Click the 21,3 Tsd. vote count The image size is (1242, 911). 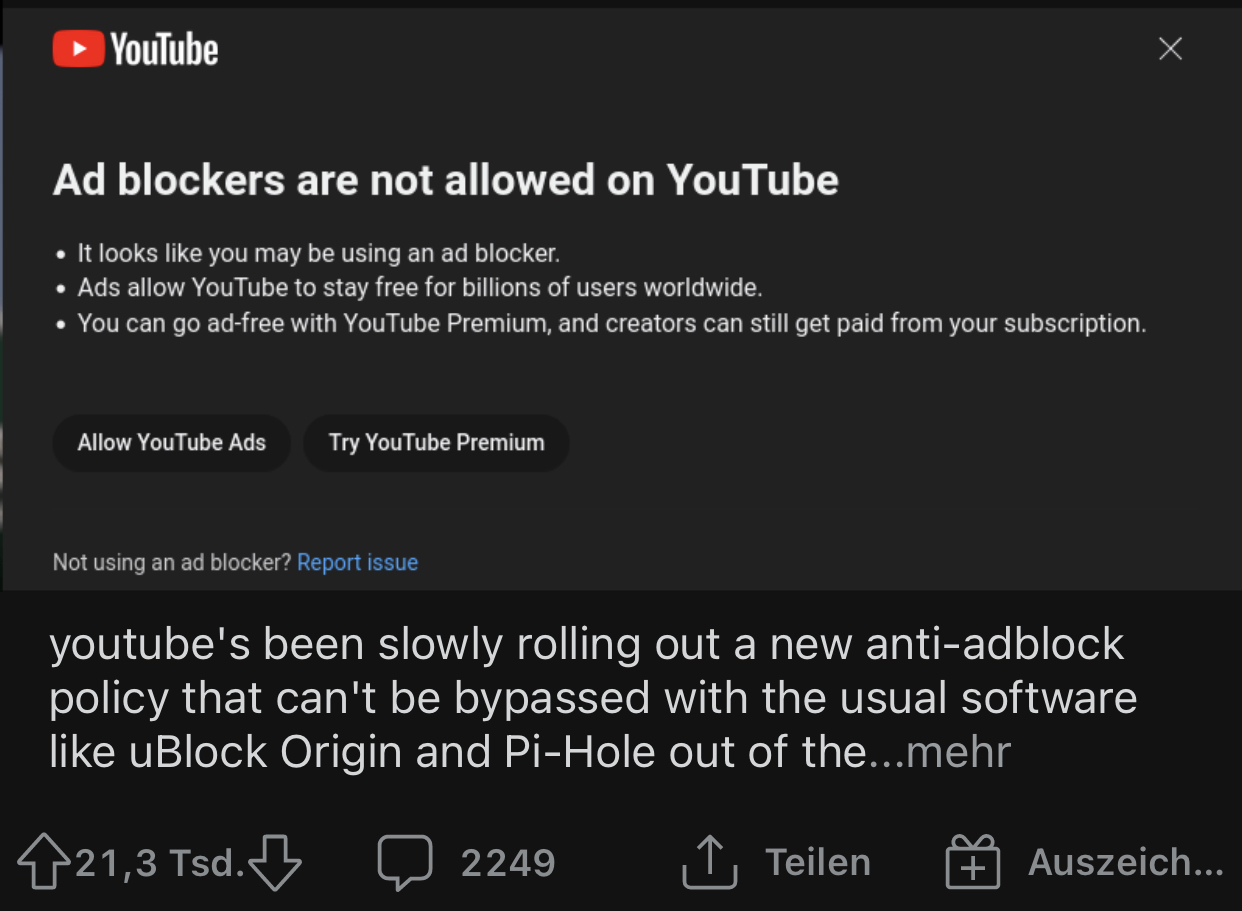(x=159, y=862)
